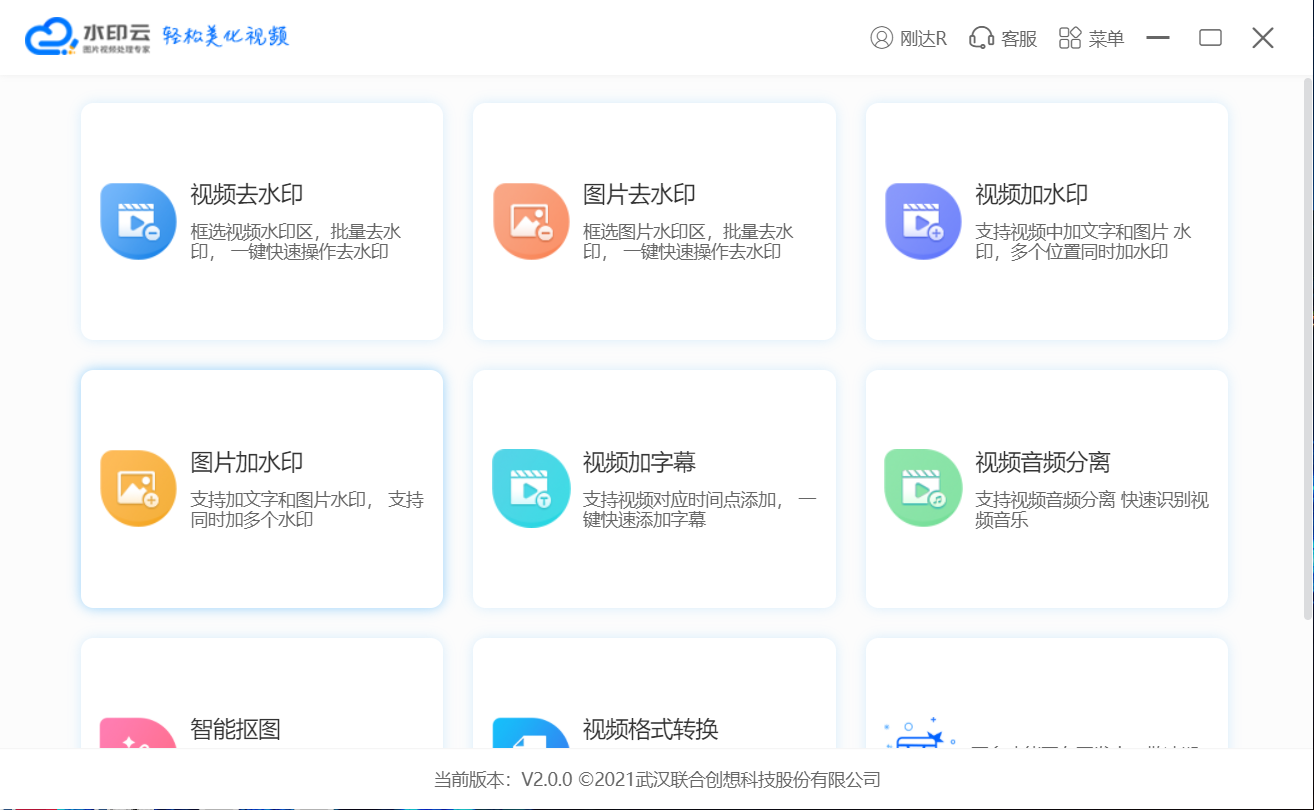Click the blue 视频格式转换 icon
This screenshot has width=1314, height=810.
pos(531,733)
